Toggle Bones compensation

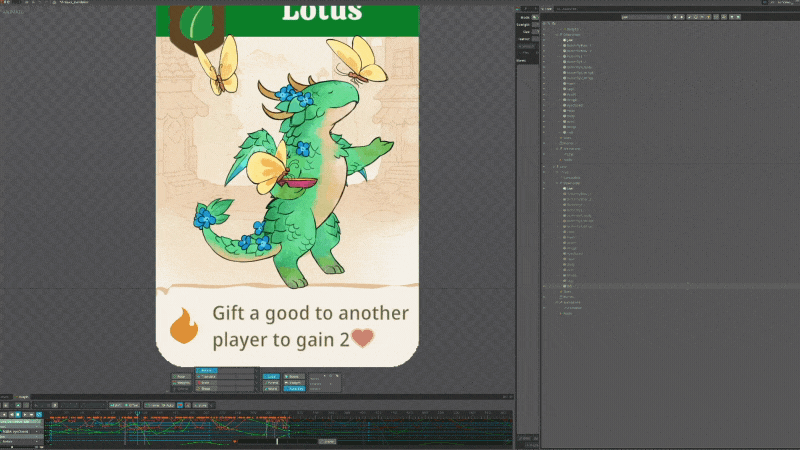pyautogui.click(x=294, y=377)
